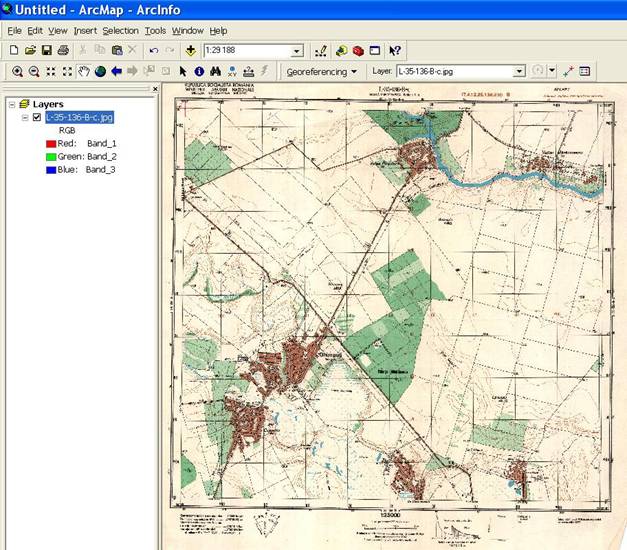Uncheck the L-35-136-B-c.jpg layer visibility
This screenshot has width=627, height=550.
tap(37, 117)
